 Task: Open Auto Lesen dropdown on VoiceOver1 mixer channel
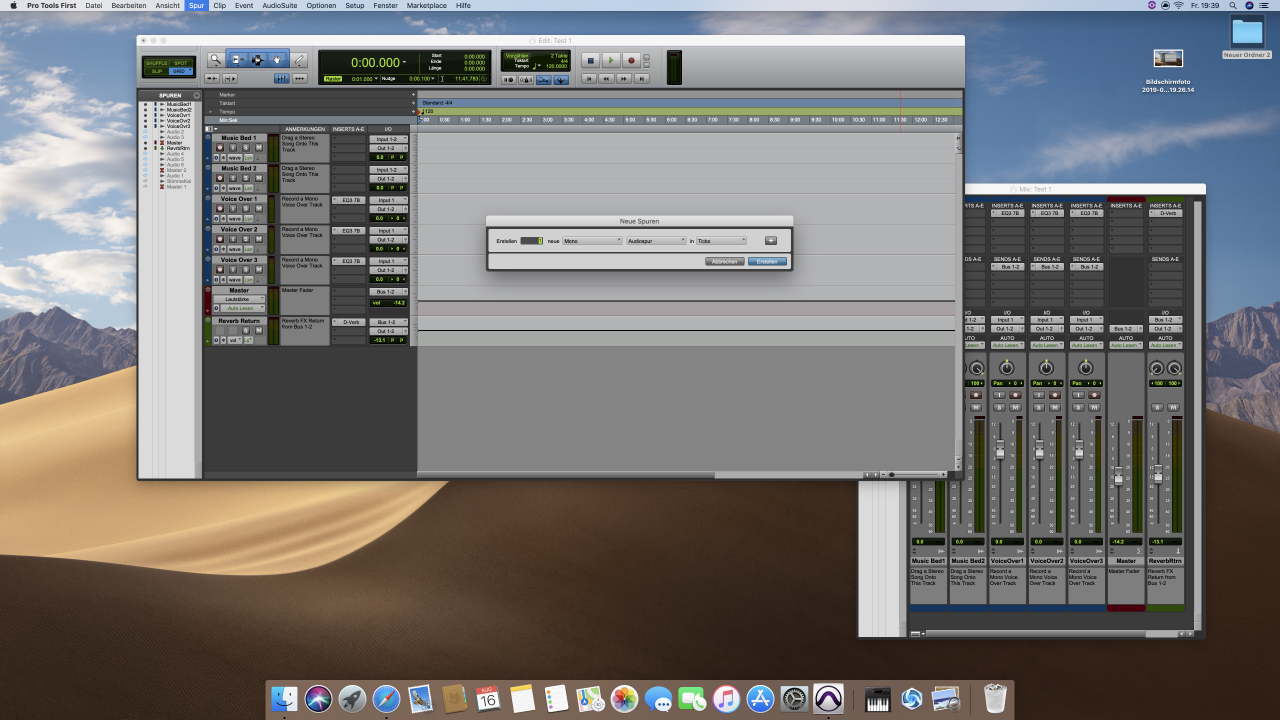1006,345
